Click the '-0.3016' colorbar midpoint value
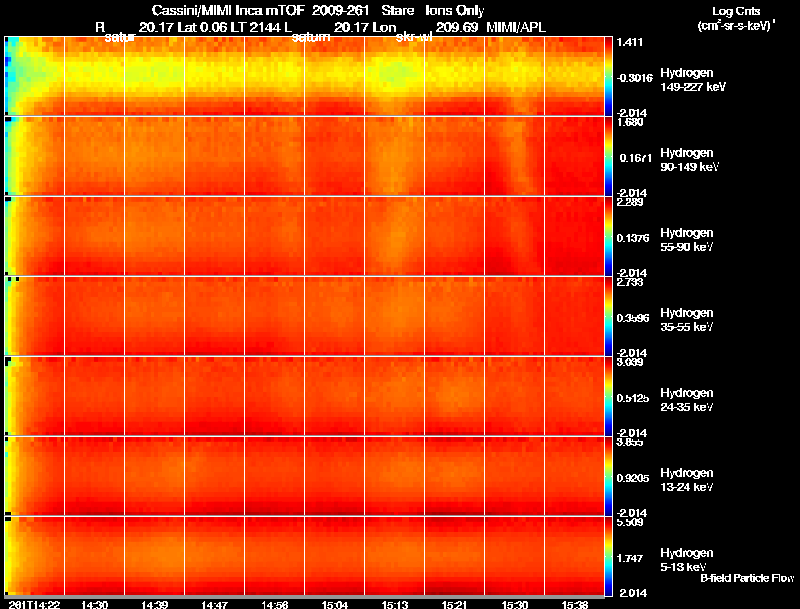Screen dimensions: 800x609 [x=634, y=78]
